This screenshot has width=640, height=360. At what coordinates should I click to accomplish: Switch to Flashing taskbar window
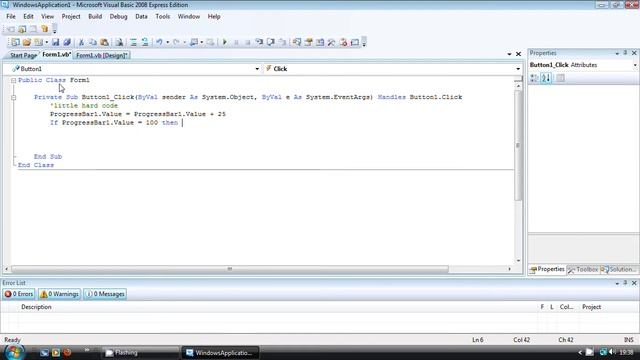[140, 353]
